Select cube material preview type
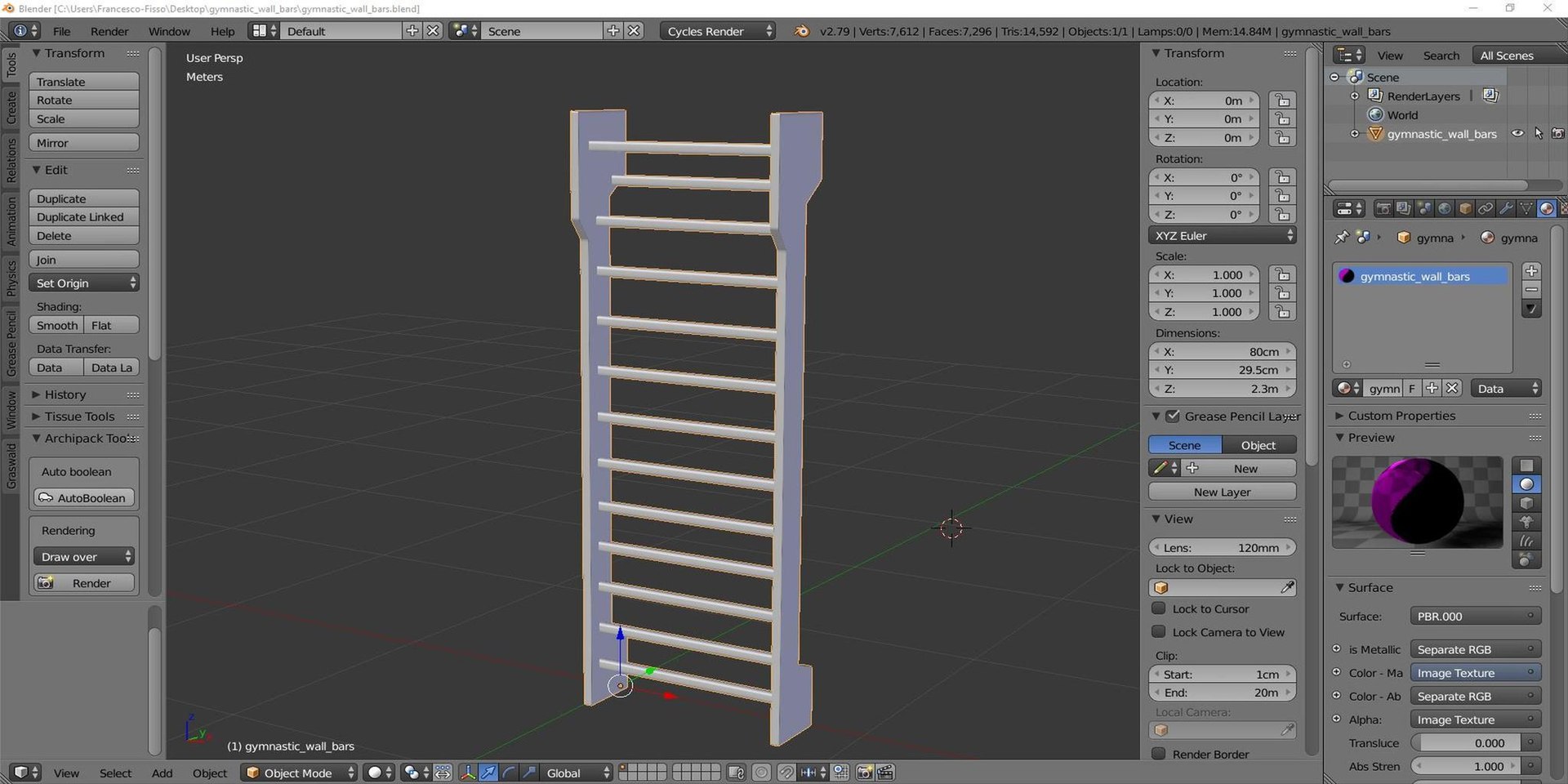 coord(1526,503)
